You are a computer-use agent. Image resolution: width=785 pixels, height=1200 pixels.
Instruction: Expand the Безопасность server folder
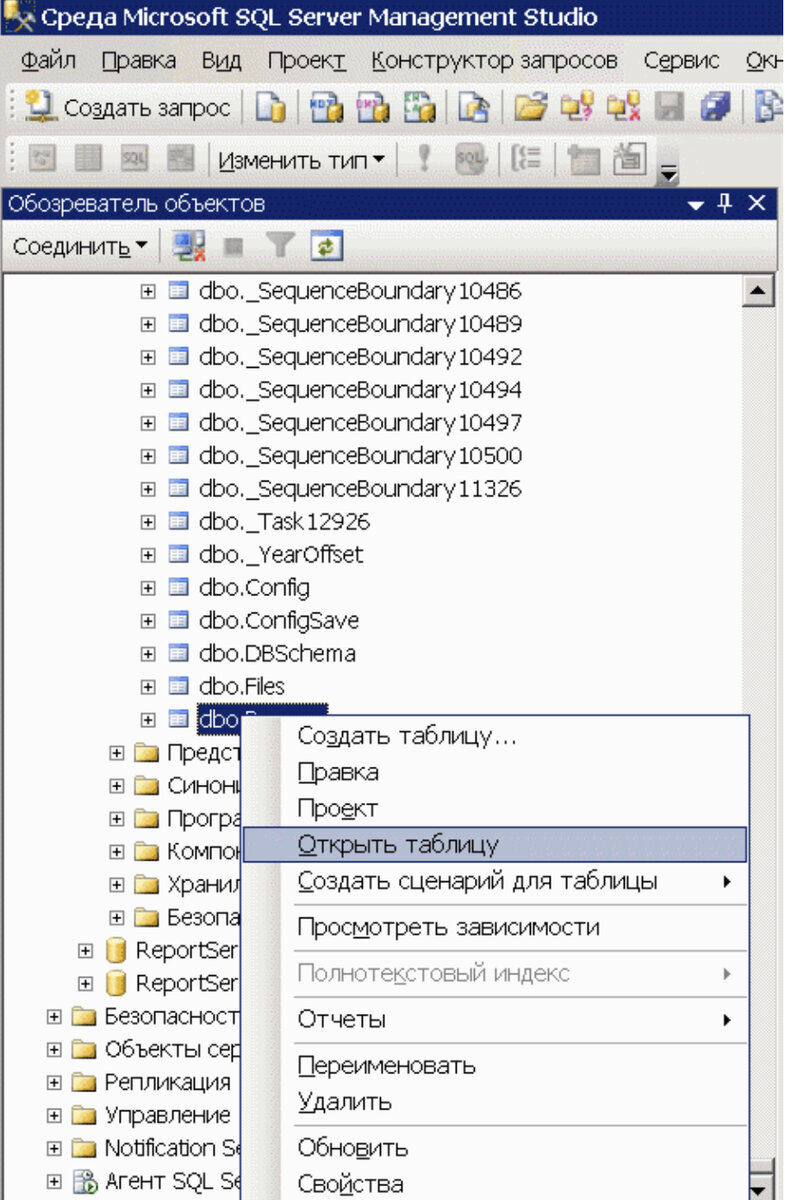(x=54, y=1017)
